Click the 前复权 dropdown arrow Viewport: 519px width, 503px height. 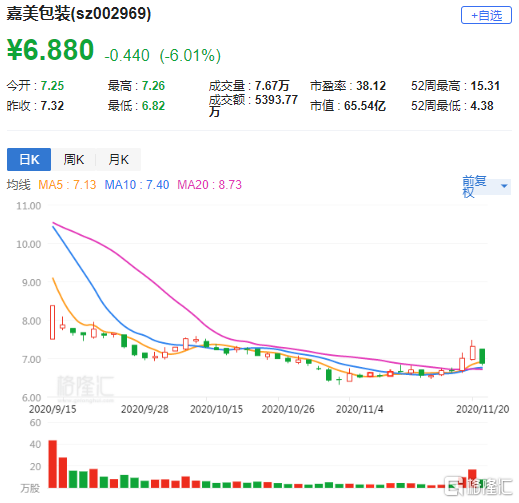coord(504,186)
